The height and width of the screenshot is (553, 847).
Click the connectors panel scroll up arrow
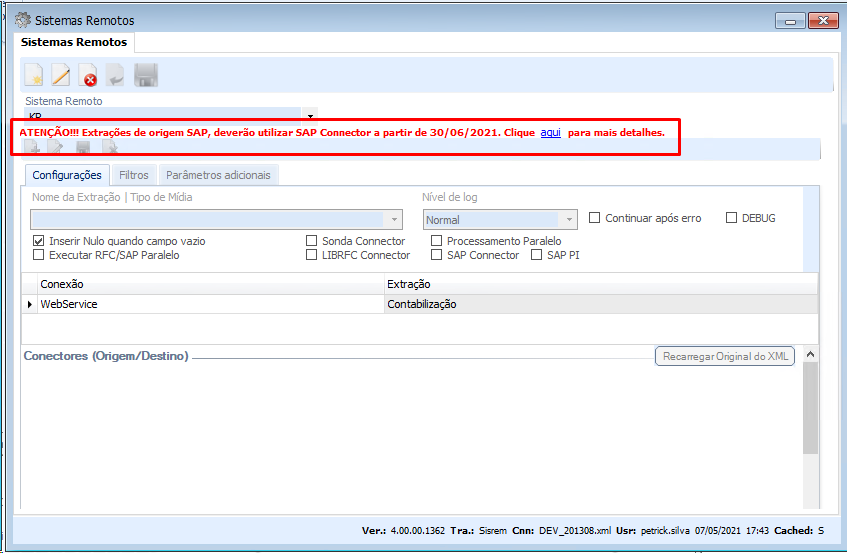point(810,354)
